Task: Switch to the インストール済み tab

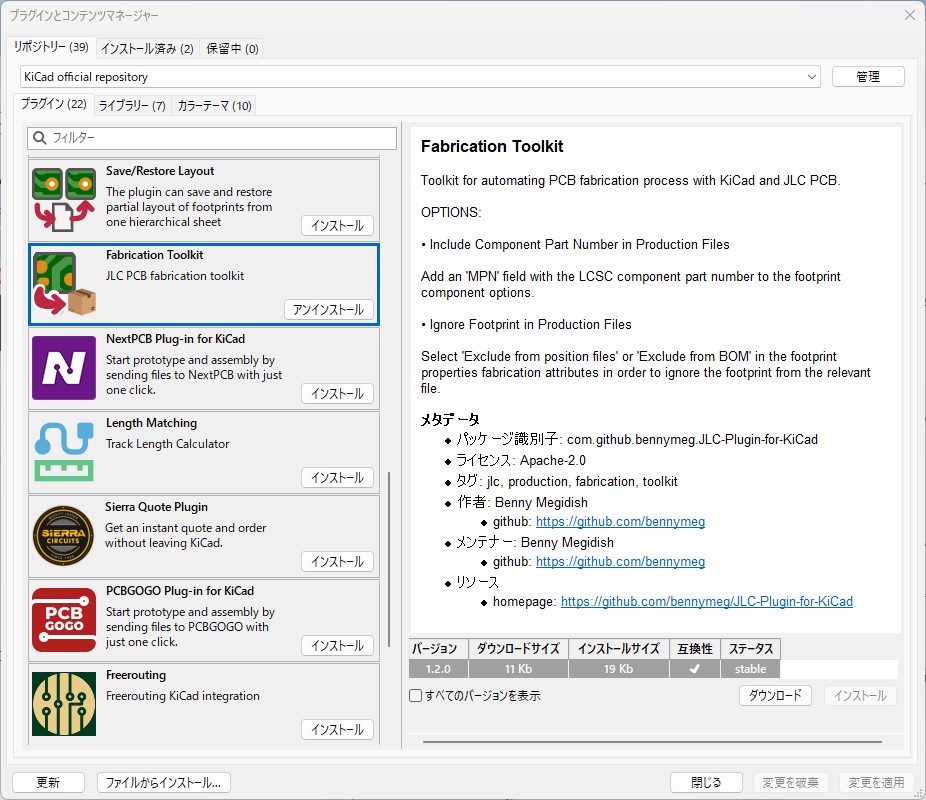Action: pyautogui.click(x=146, y=47)
